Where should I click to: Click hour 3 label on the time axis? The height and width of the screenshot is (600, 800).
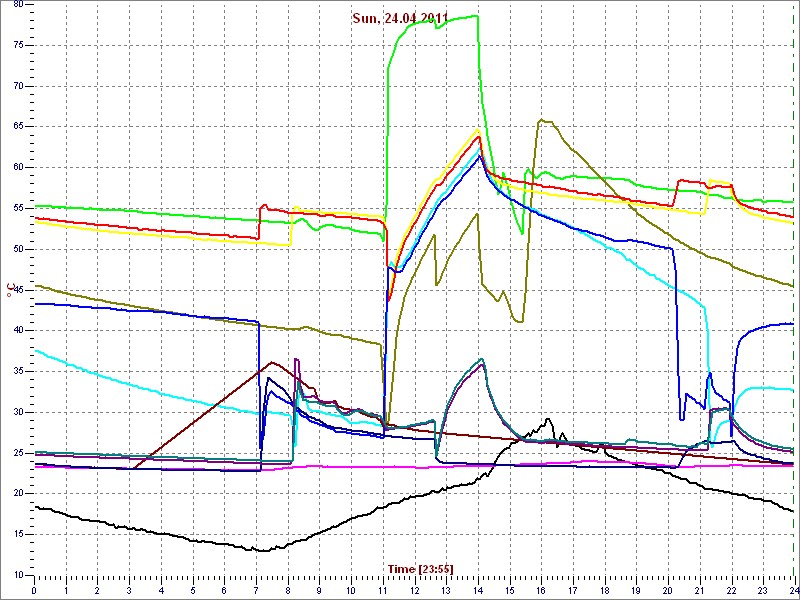pos(129,591)
